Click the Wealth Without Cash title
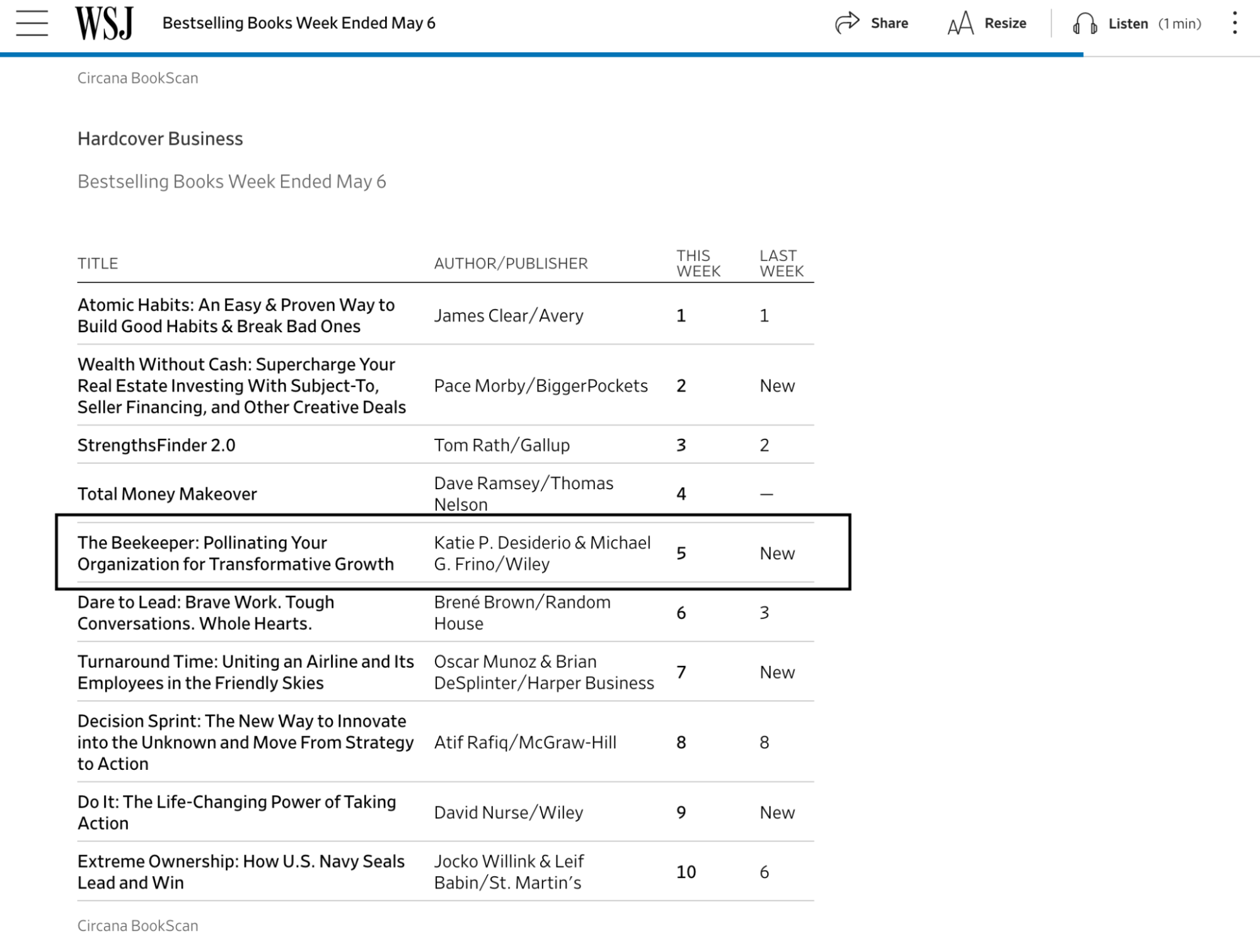This screenshot has width=1260, height=952. (x=241, y=385)
